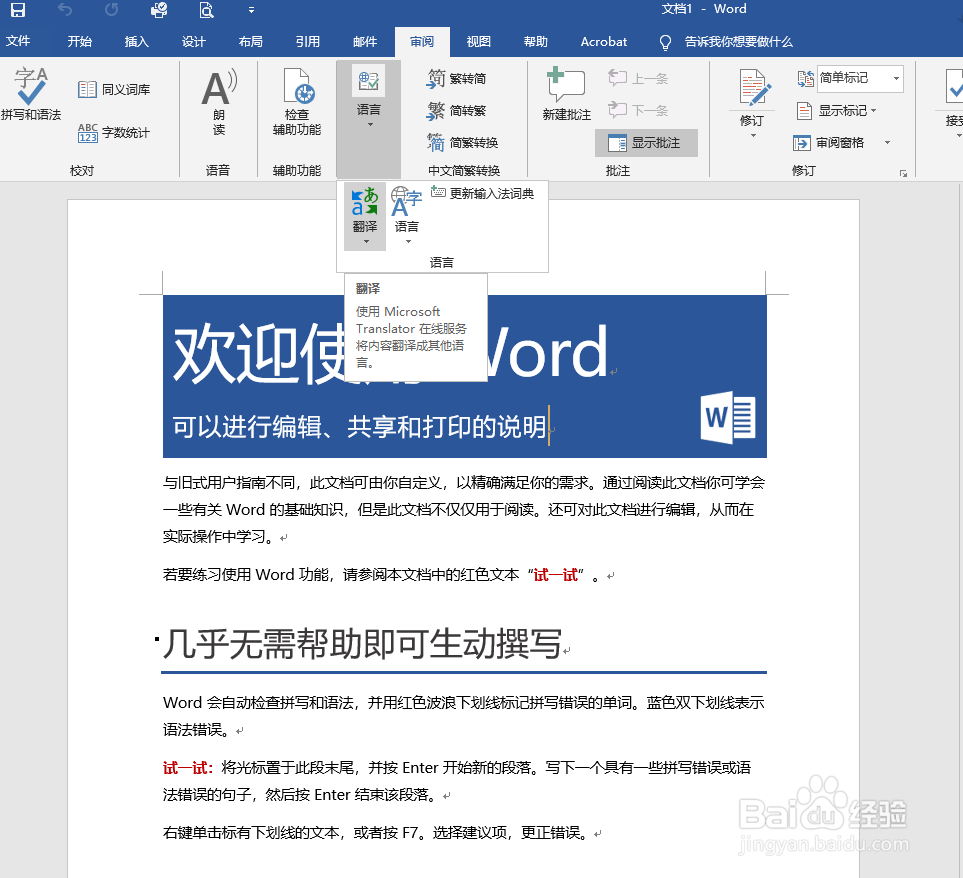
Task: Open the 文件 tab
Action: (x=18, y=41)
